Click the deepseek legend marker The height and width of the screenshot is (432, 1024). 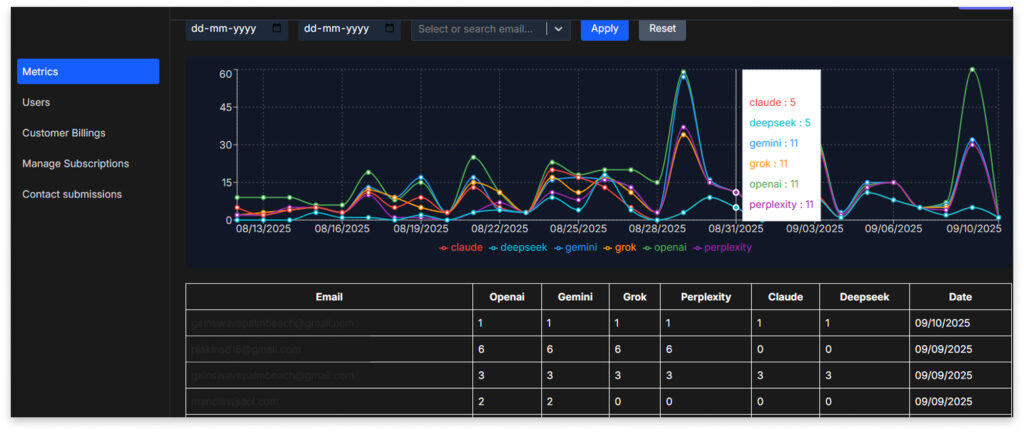(493, 247)
